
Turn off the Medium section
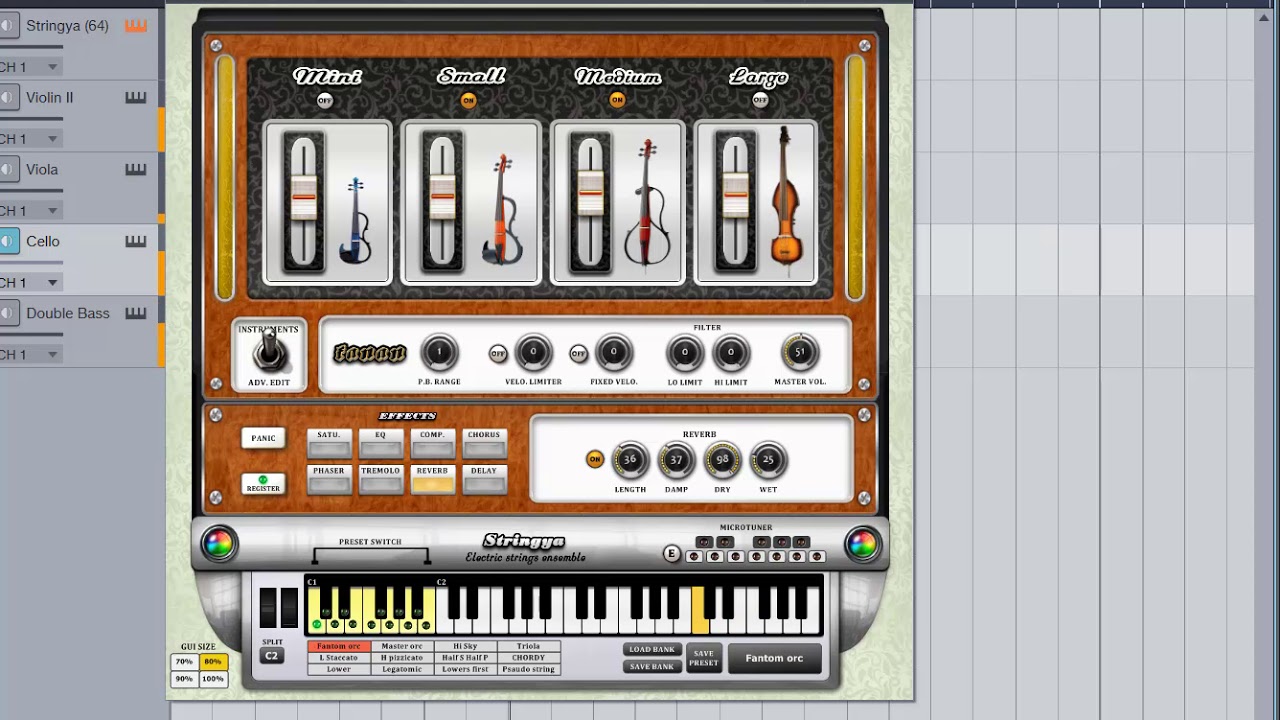point(617,100)
